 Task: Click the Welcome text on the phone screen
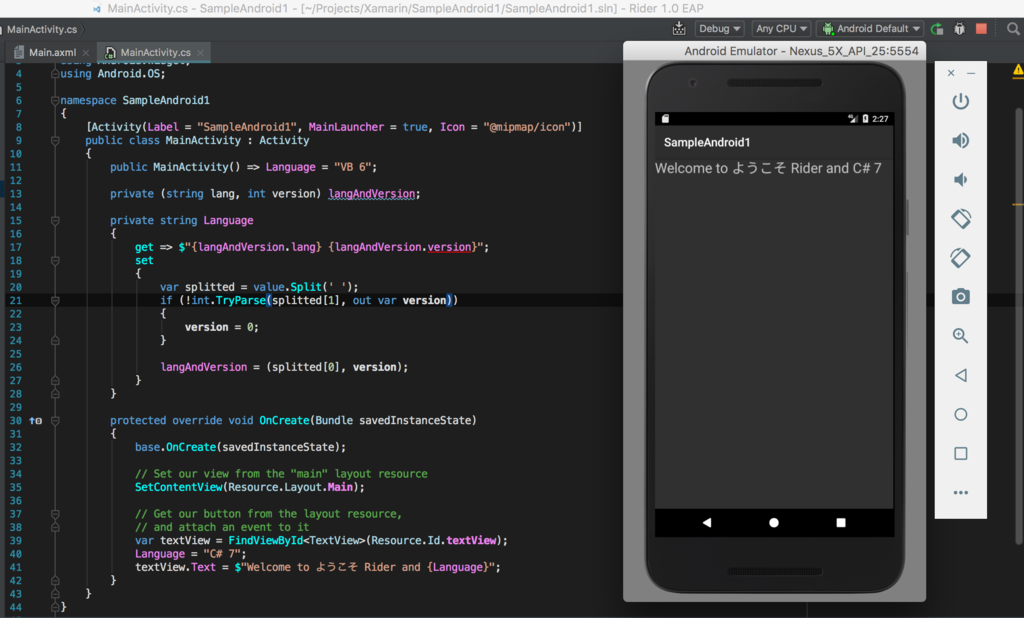tap(768, 169)
